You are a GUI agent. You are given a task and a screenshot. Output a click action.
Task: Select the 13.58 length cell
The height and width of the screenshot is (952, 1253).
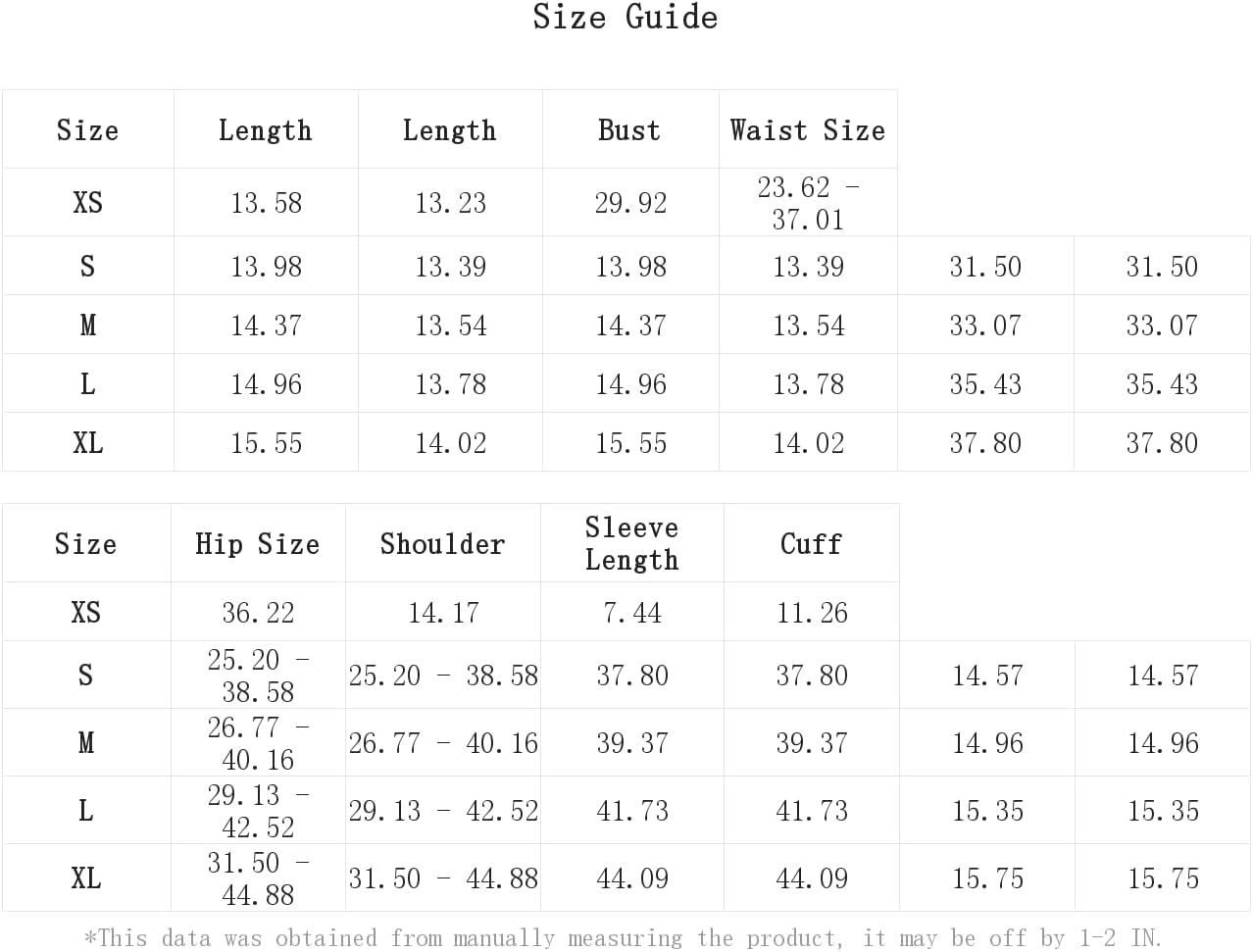point(266,202)
